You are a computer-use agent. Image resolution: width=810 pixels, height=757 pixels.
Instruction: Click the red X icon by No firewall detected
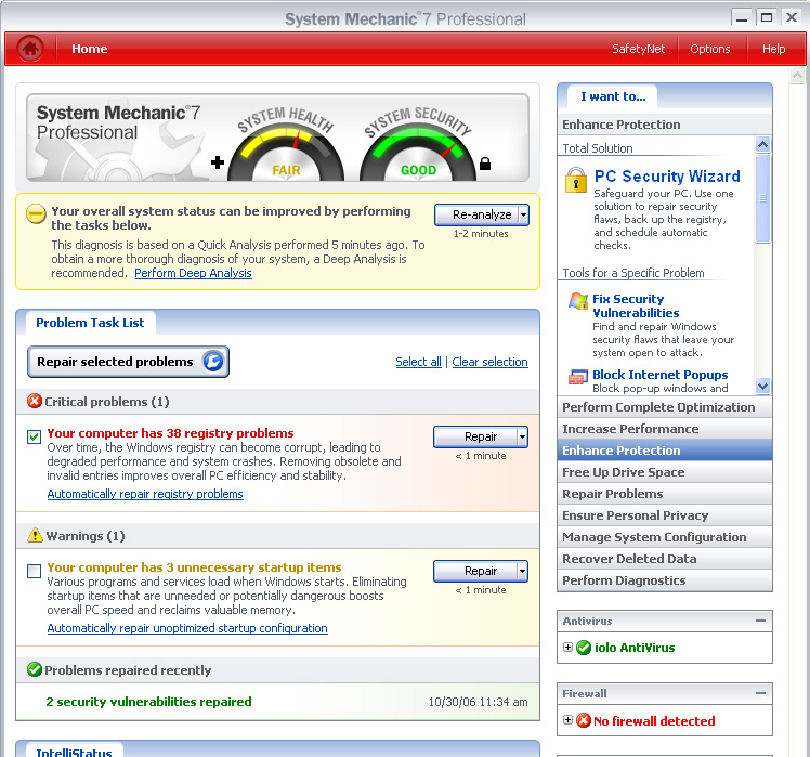583,720
